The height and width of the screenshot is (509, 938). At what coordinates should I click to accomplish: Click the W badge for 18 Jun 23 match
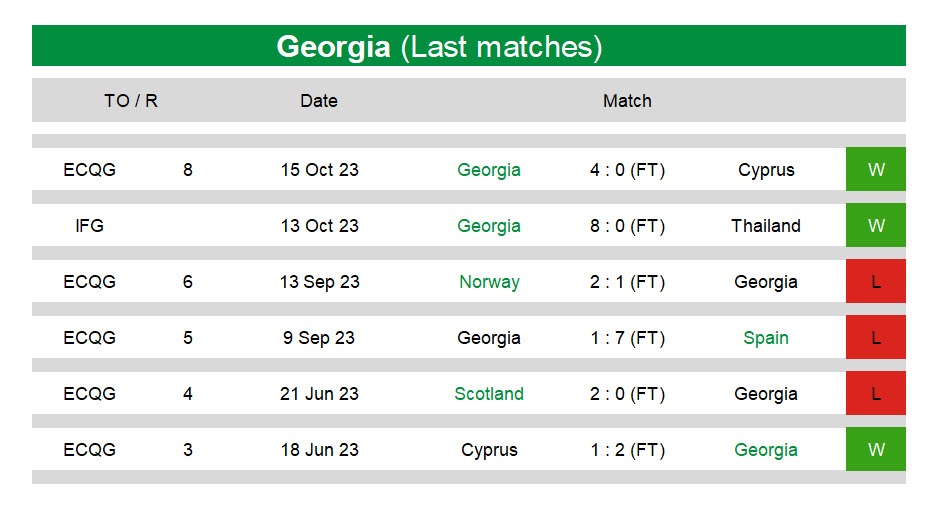click(x=875, y=449)
